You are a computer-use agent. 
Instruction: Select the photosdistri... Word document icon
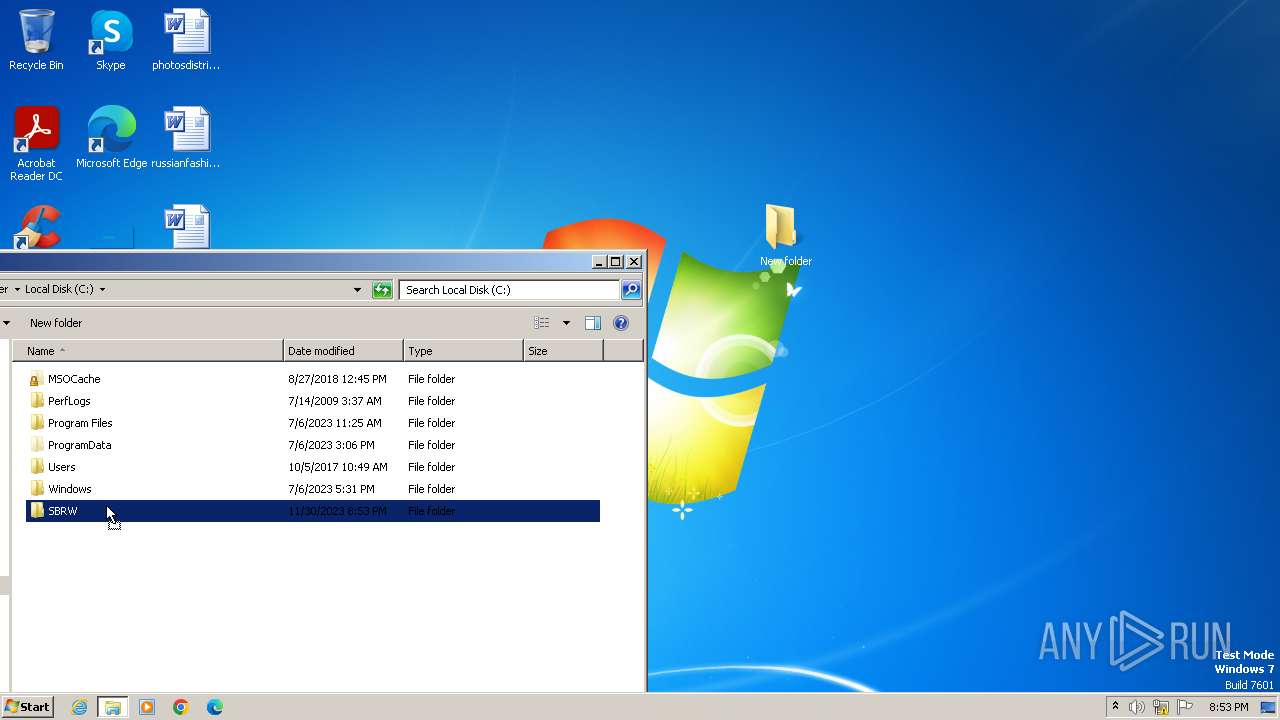pyautogui.click(x=186, y=40)
